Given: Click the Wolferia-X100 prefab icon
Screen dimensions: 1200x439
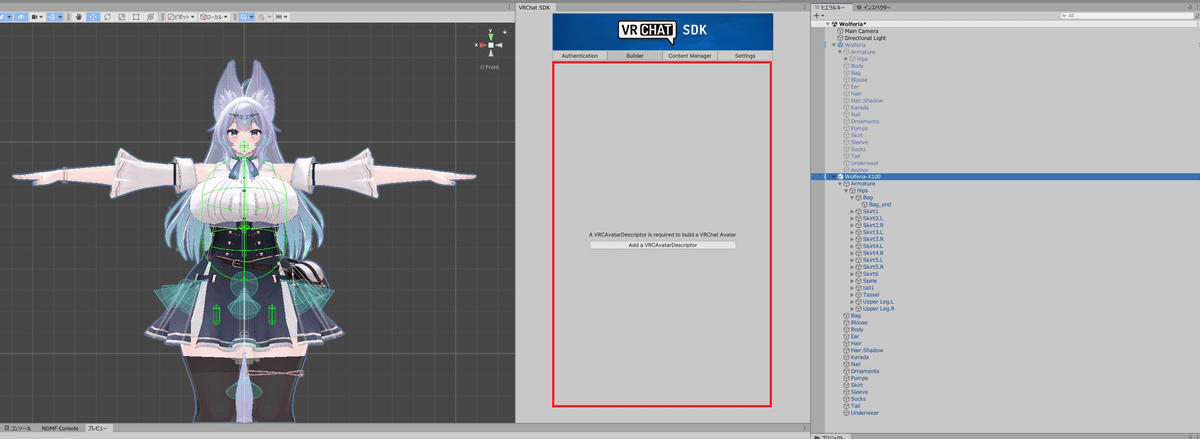Looking at the screenshot, I should (x=840, y=177).
